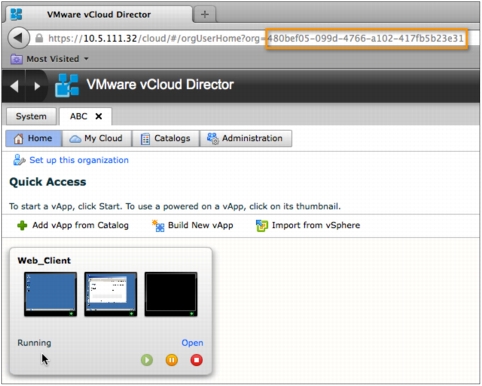The width and height of the screenshot is (482, 386).
Task: Click the Running status text
Action: tap(34, 343)
